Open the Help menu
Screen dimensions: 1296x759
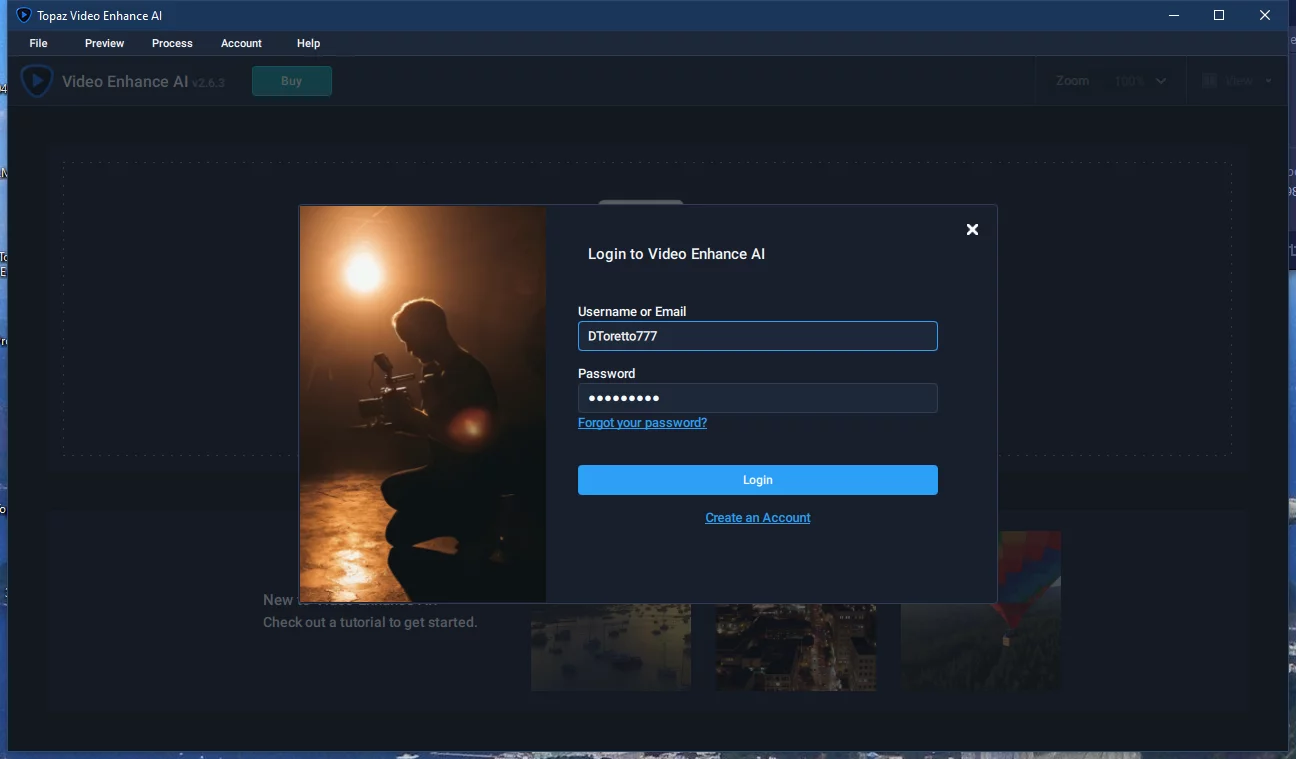[x=308, y=43]
